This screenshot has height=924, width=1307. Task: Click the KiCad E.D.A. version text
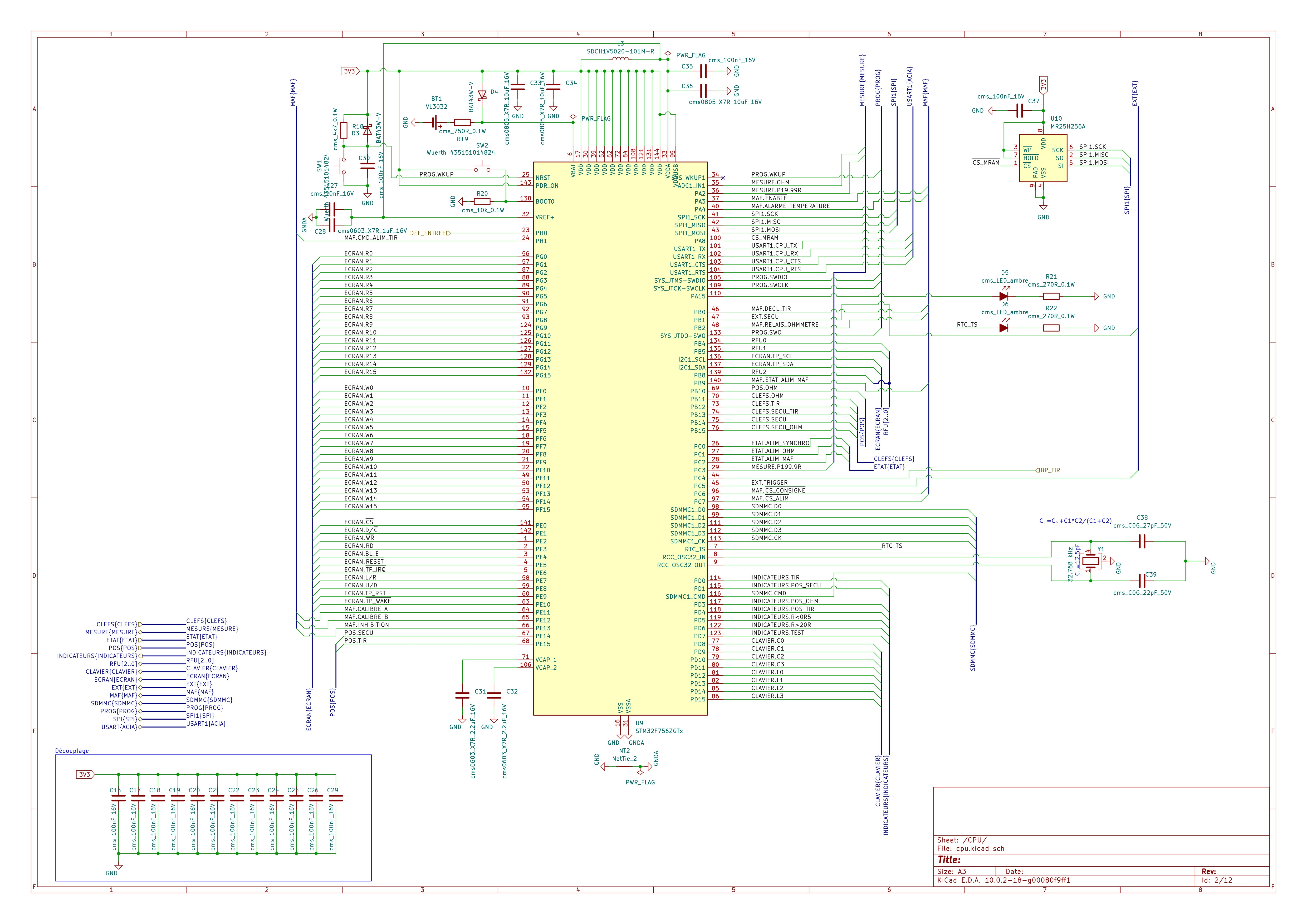pyautogui.click(x=1003, y=880)
